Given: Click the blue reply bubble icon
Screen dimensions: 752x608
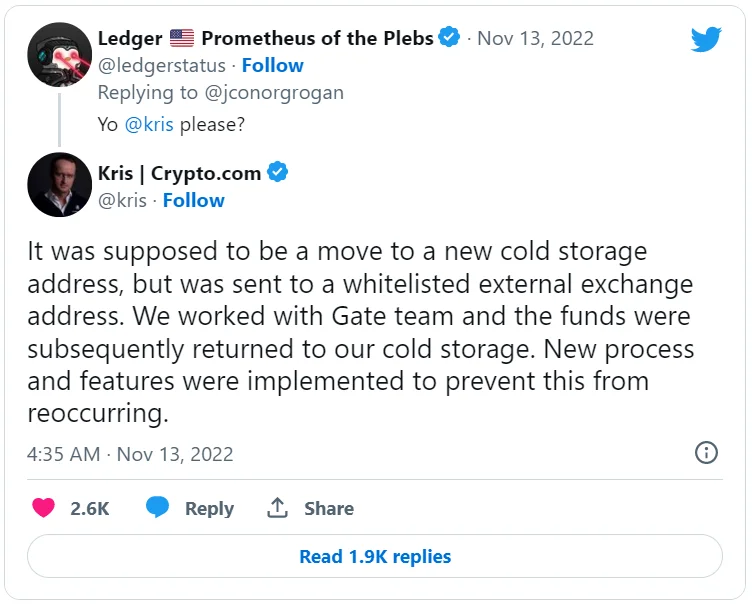Looking at the screenshot, I should pyautogui.click(x=157, y=508).
